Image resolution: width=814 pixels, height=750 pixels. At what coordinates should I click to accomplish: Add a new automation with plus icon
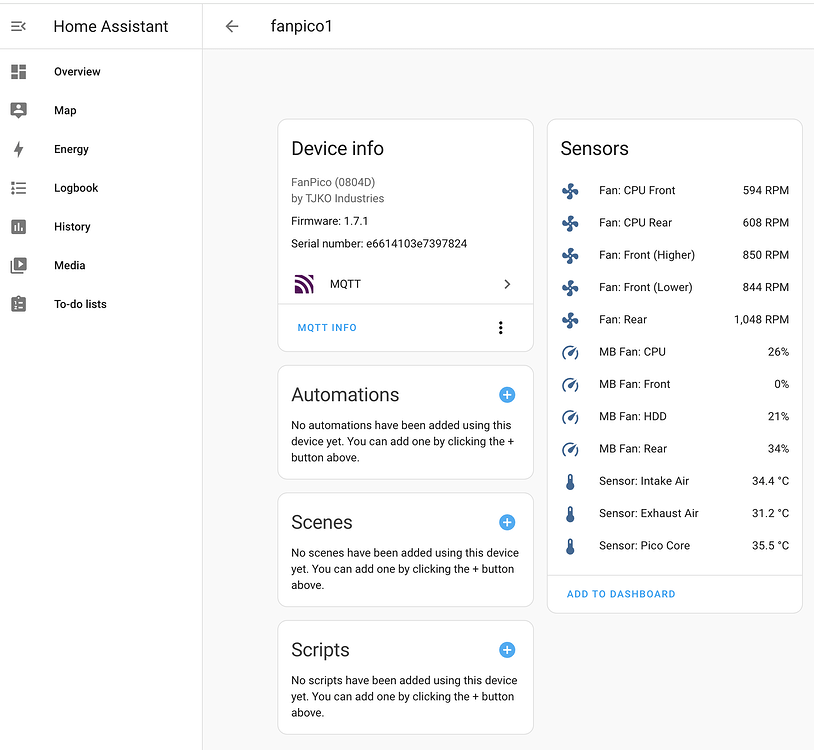[507, 395]
